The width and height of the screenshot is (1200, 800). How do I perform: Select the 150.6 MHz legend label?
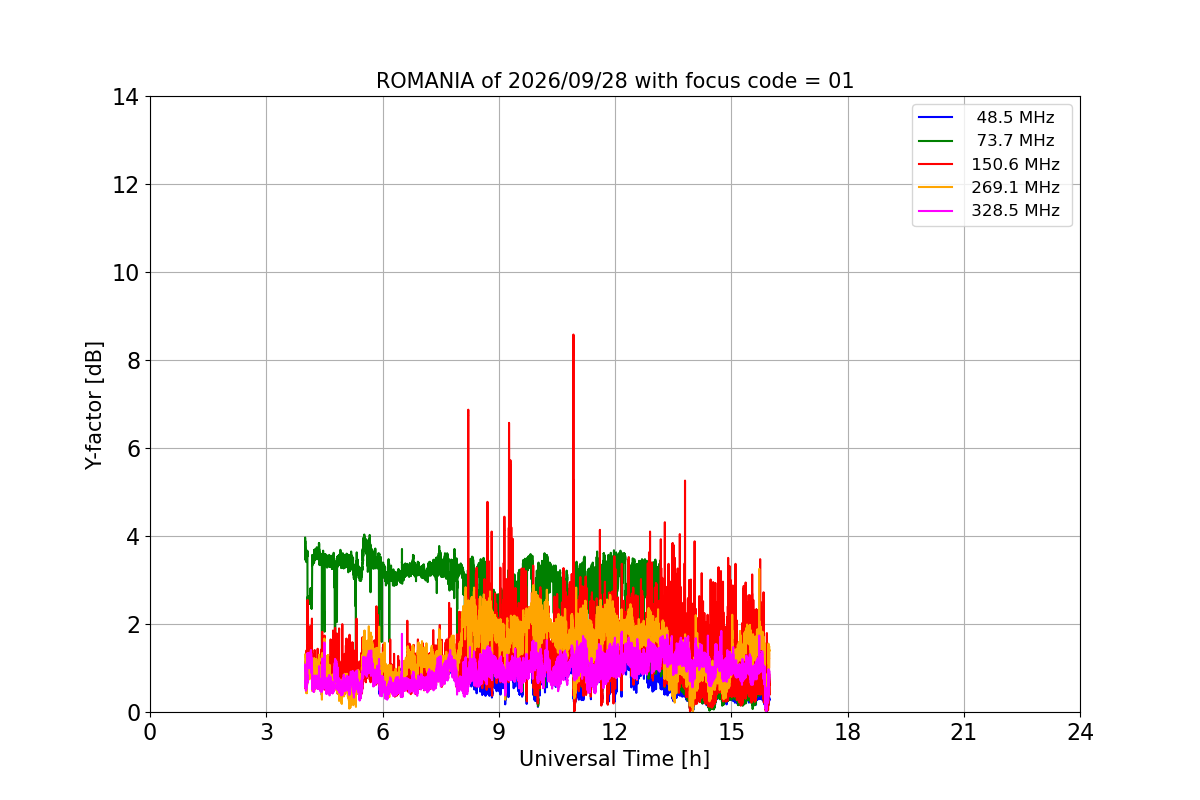click(x=1015, y=165)
